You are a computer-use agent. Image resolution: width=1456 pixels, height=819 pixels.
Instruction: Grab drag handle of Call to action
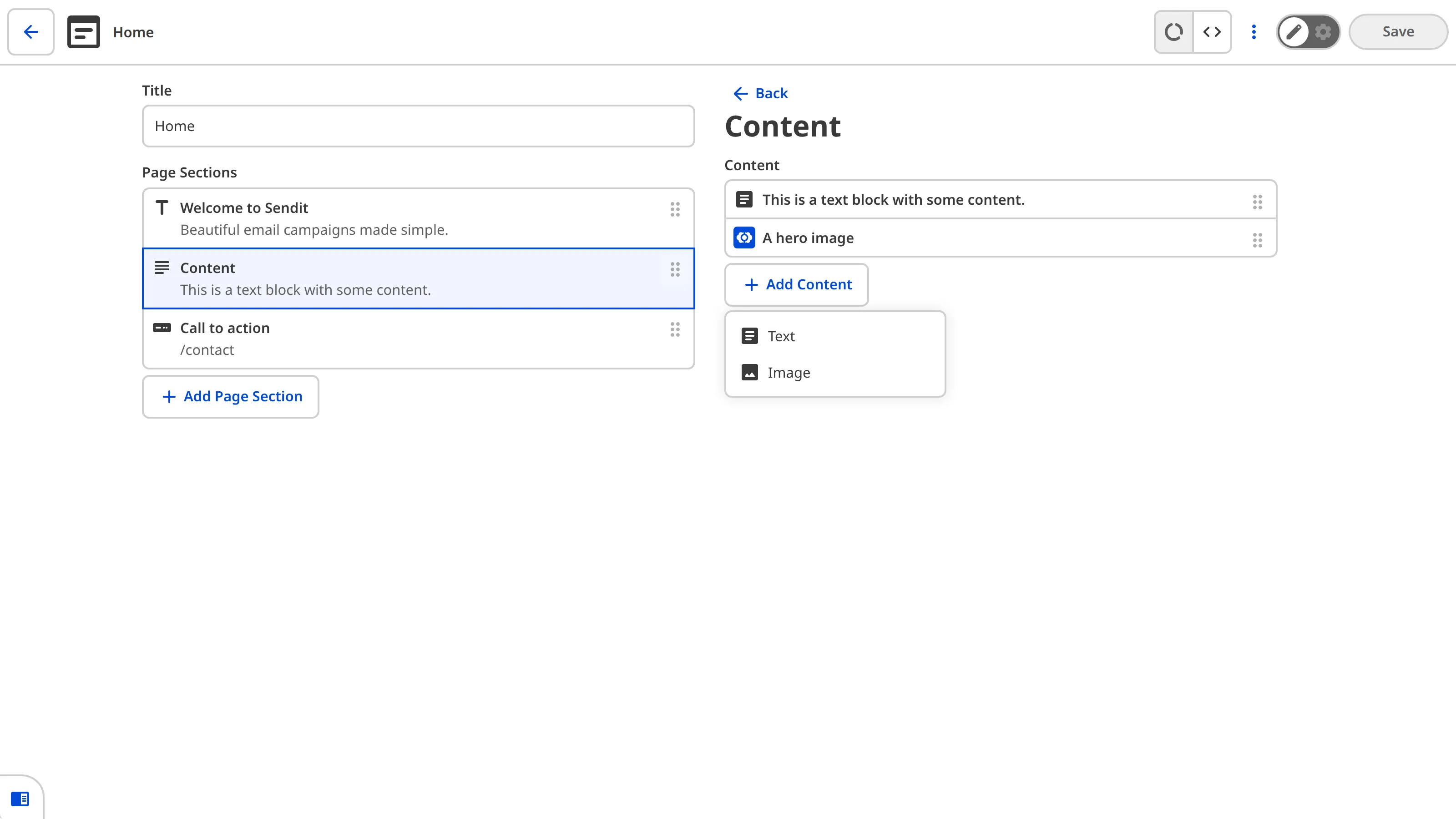(675, 329)
